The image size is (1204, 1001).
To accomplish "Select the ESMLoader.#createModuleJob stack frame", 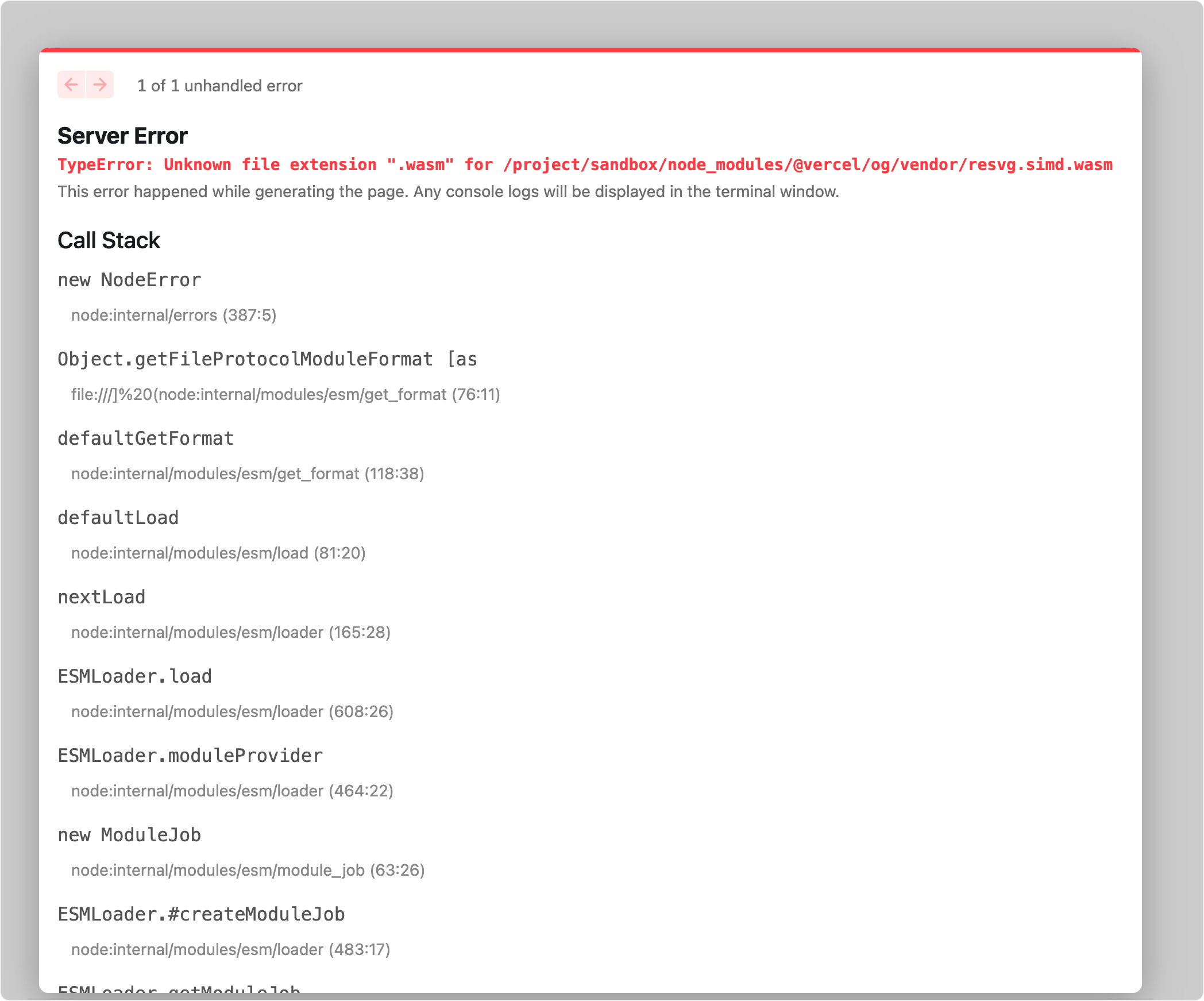I will (x=201, y=914).
